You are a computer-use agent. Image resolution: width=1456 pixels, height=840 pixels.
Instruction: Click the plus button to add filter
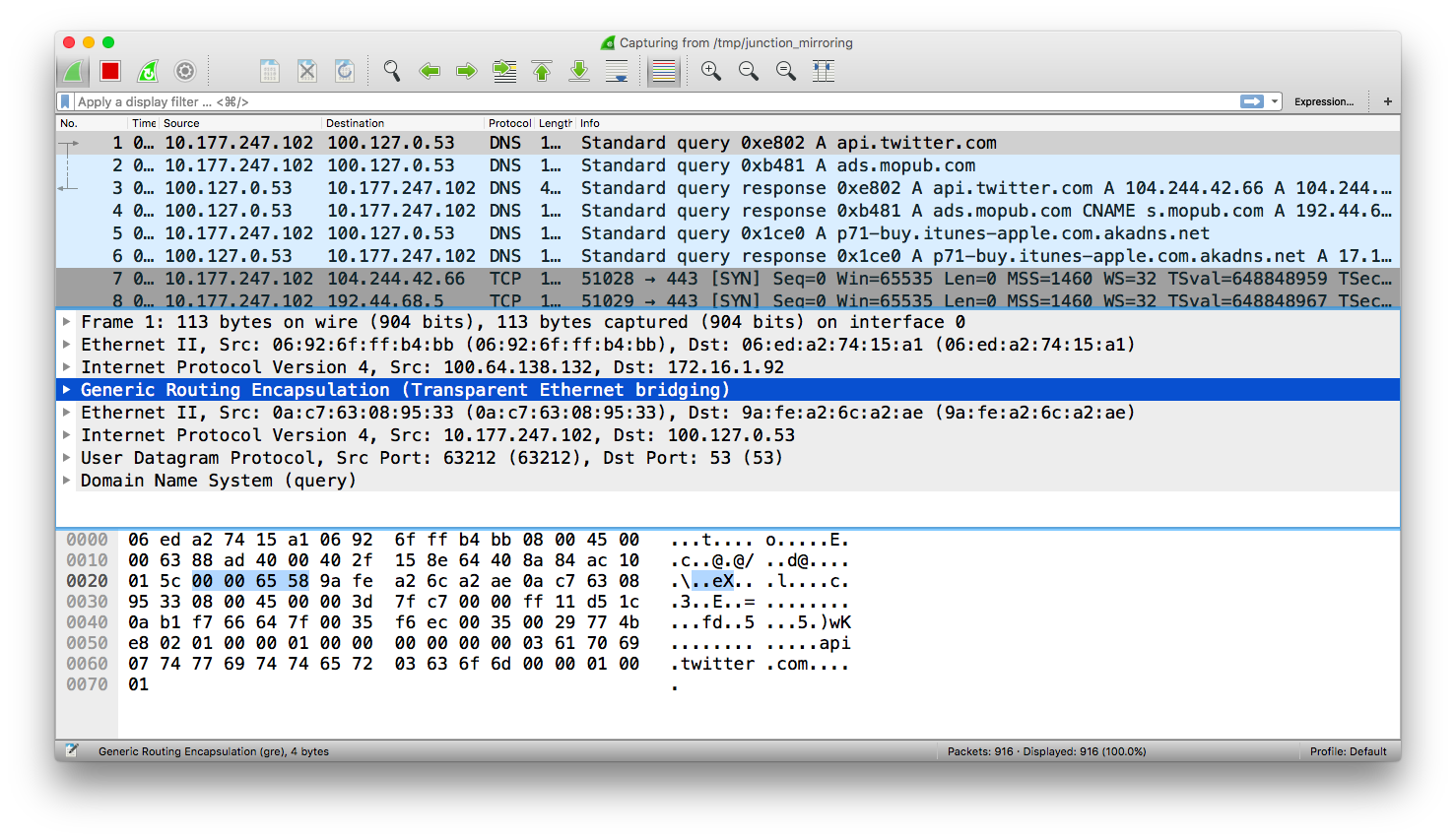[1387, 101]
